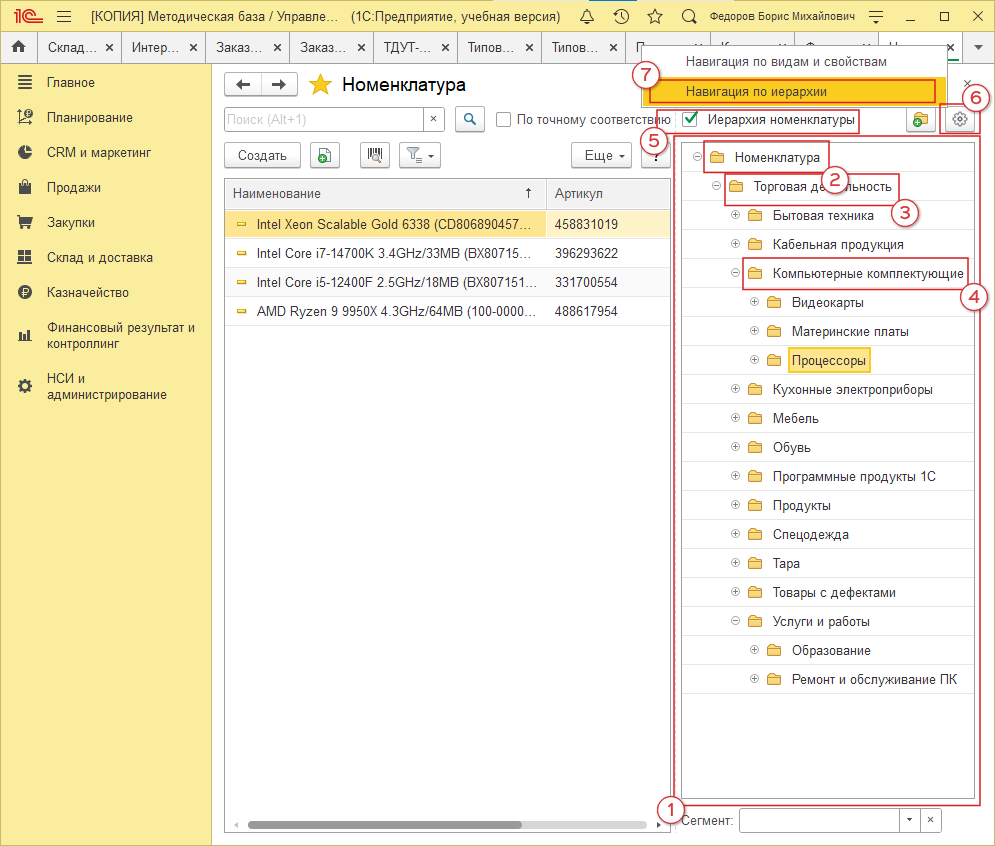
Task: Open the Сегмент dropdown list
Action: (x=909, y=820)
